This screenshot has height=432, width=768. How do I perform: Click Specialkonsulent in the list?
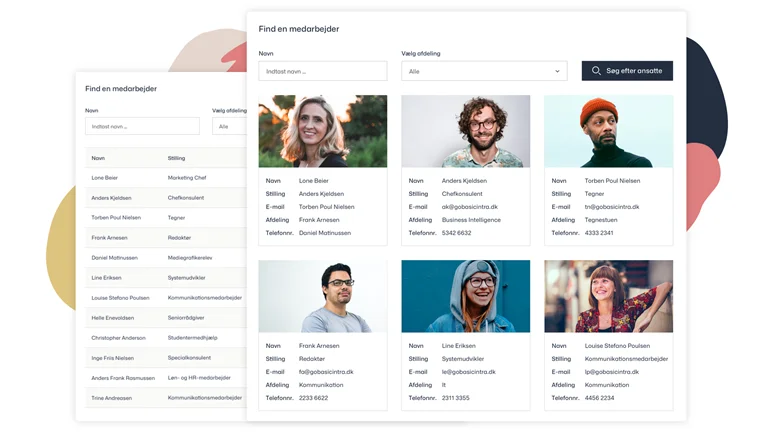(x=190, y=358)
